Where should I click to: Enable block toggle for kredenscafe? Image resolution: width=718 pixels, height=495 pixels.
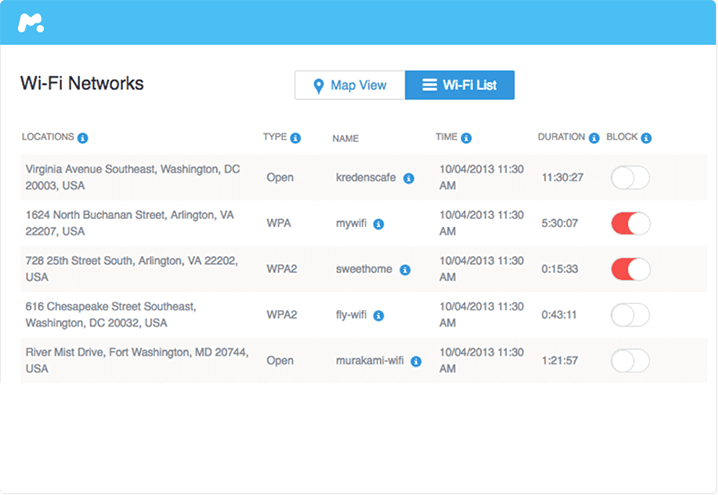point(631,178)
